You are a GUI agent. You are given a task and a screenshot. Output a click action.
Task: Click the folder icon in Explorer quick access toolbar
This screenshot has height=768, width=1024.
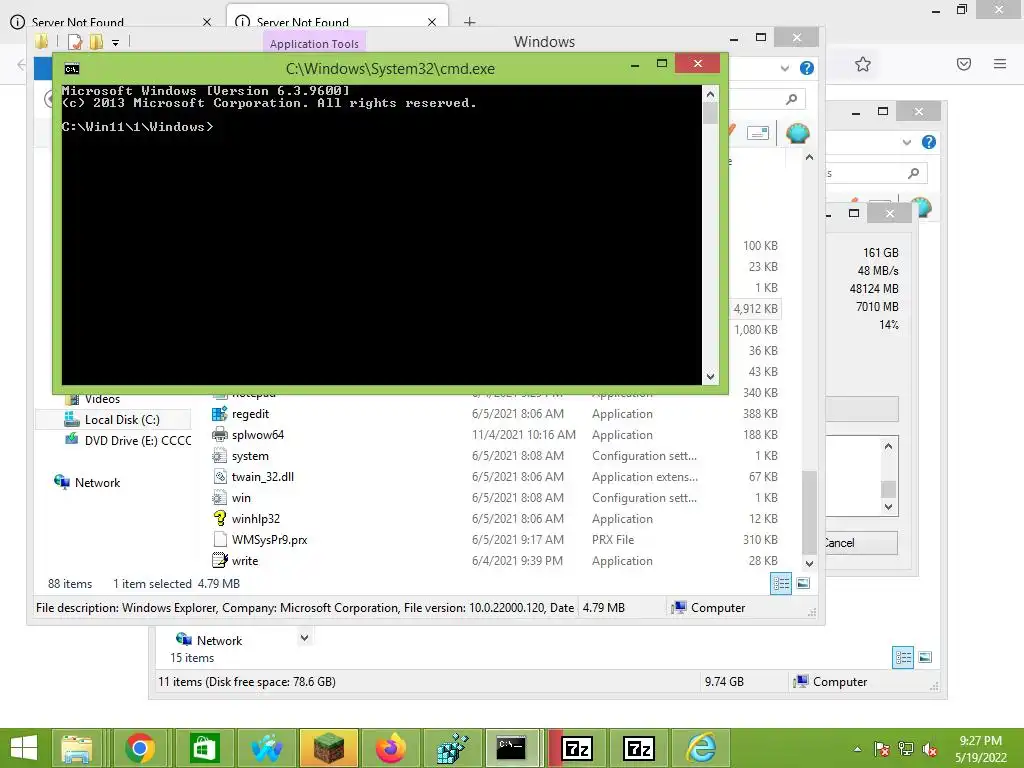42,42
